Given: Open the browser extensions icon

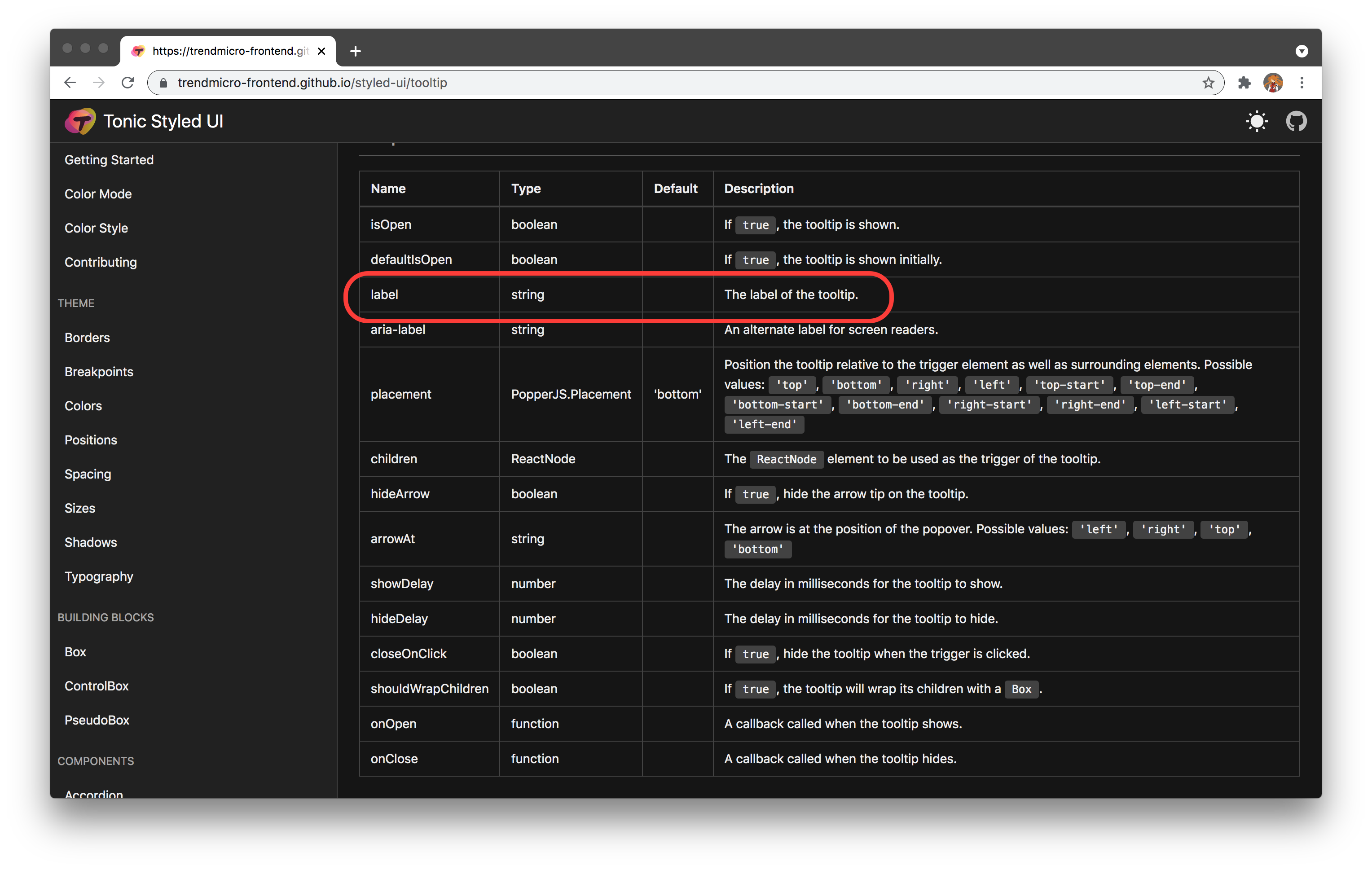Looking at the screenshot, I should tap(1244, 82).
